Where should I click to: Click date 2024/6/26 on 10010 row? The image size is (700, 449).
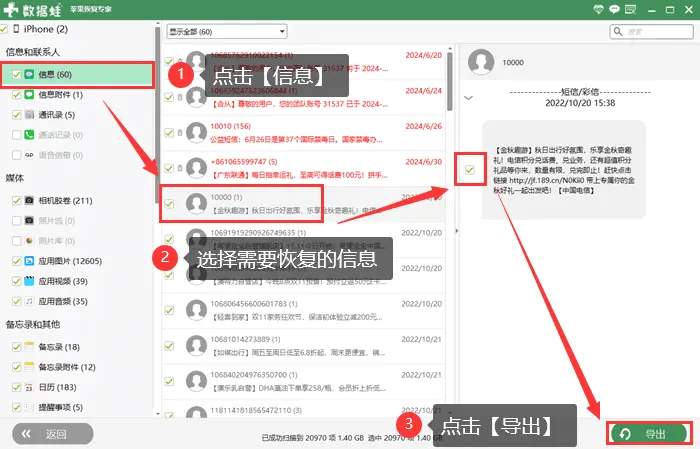424,126
